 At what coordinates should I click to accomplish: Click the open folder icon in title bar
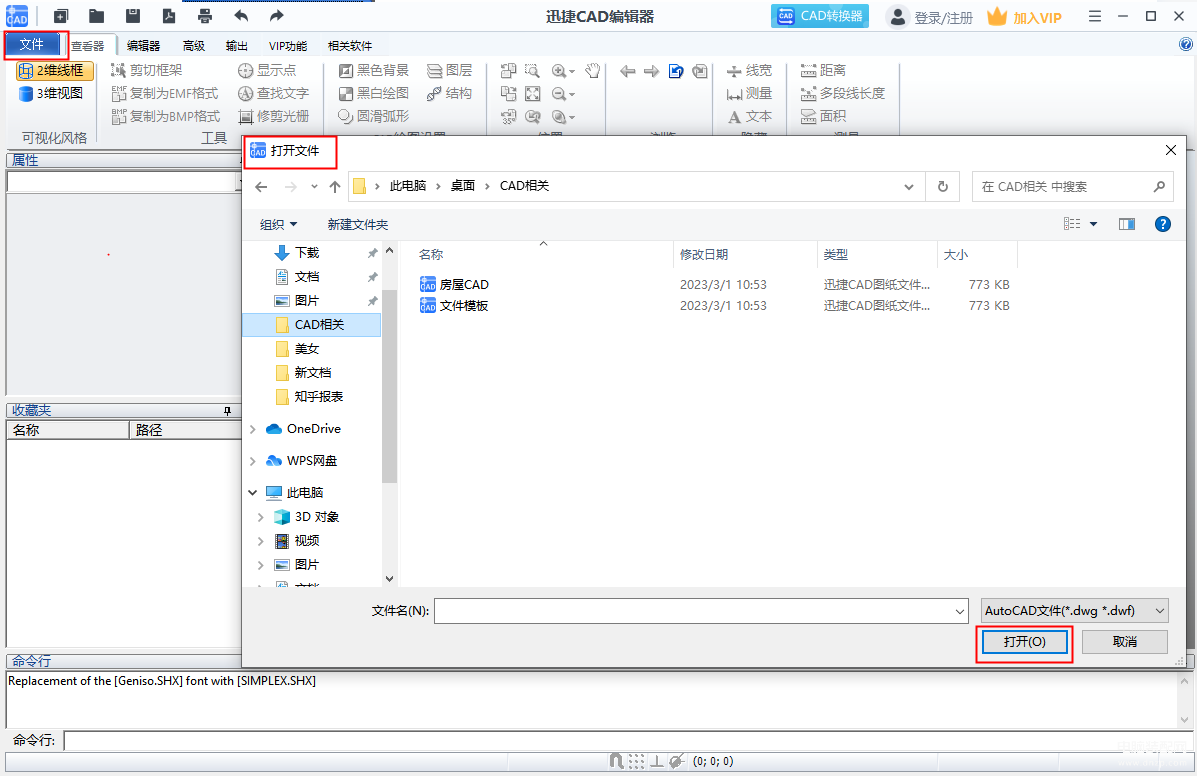[96, 16]
